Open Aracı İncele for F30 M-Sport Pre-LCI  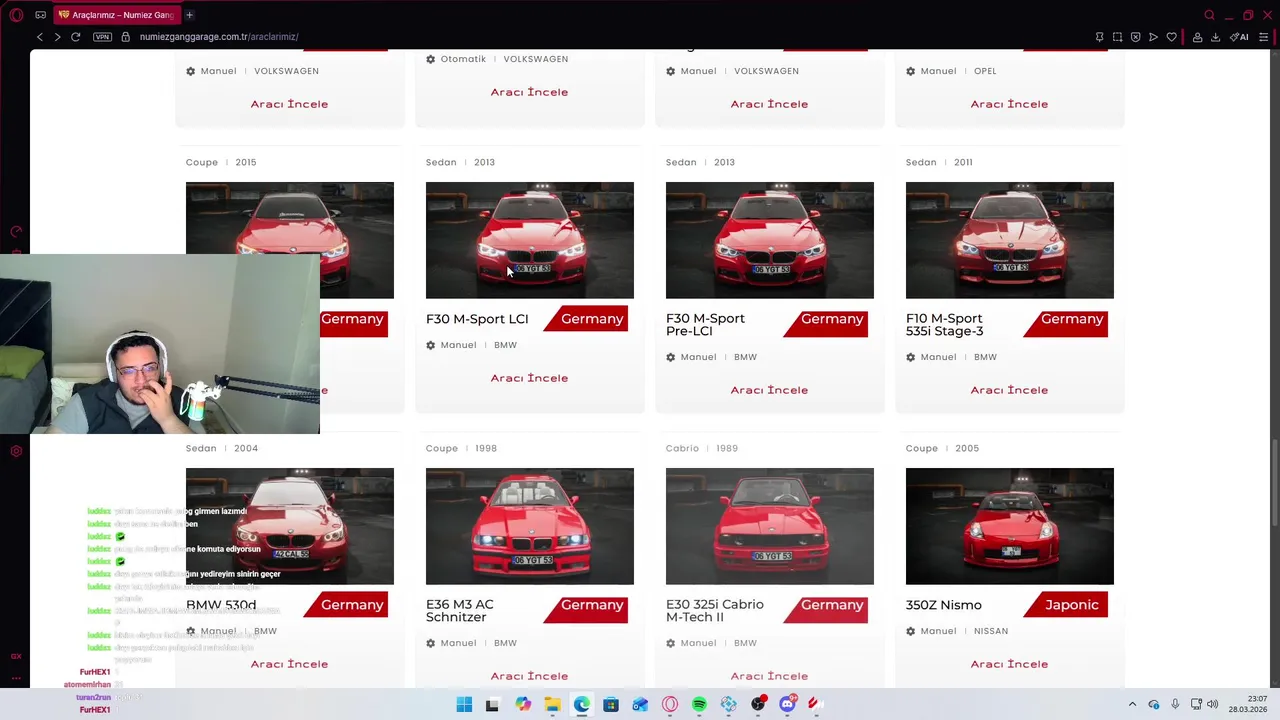tap(769, 390)
